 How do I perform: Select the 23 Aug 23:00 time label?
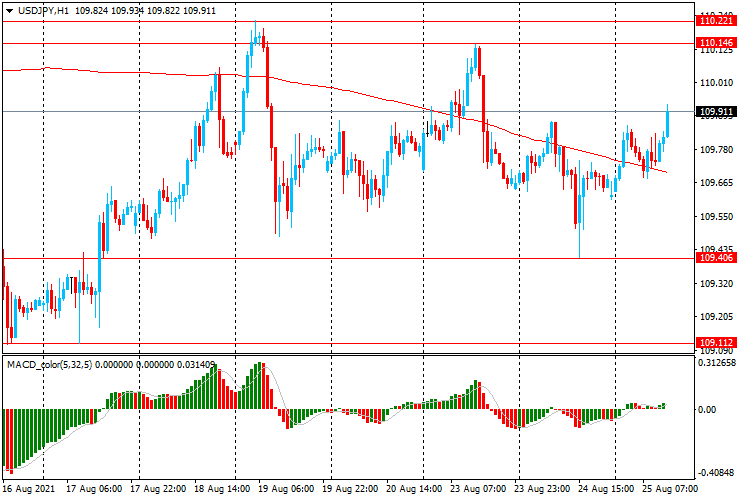coord(542,488)
